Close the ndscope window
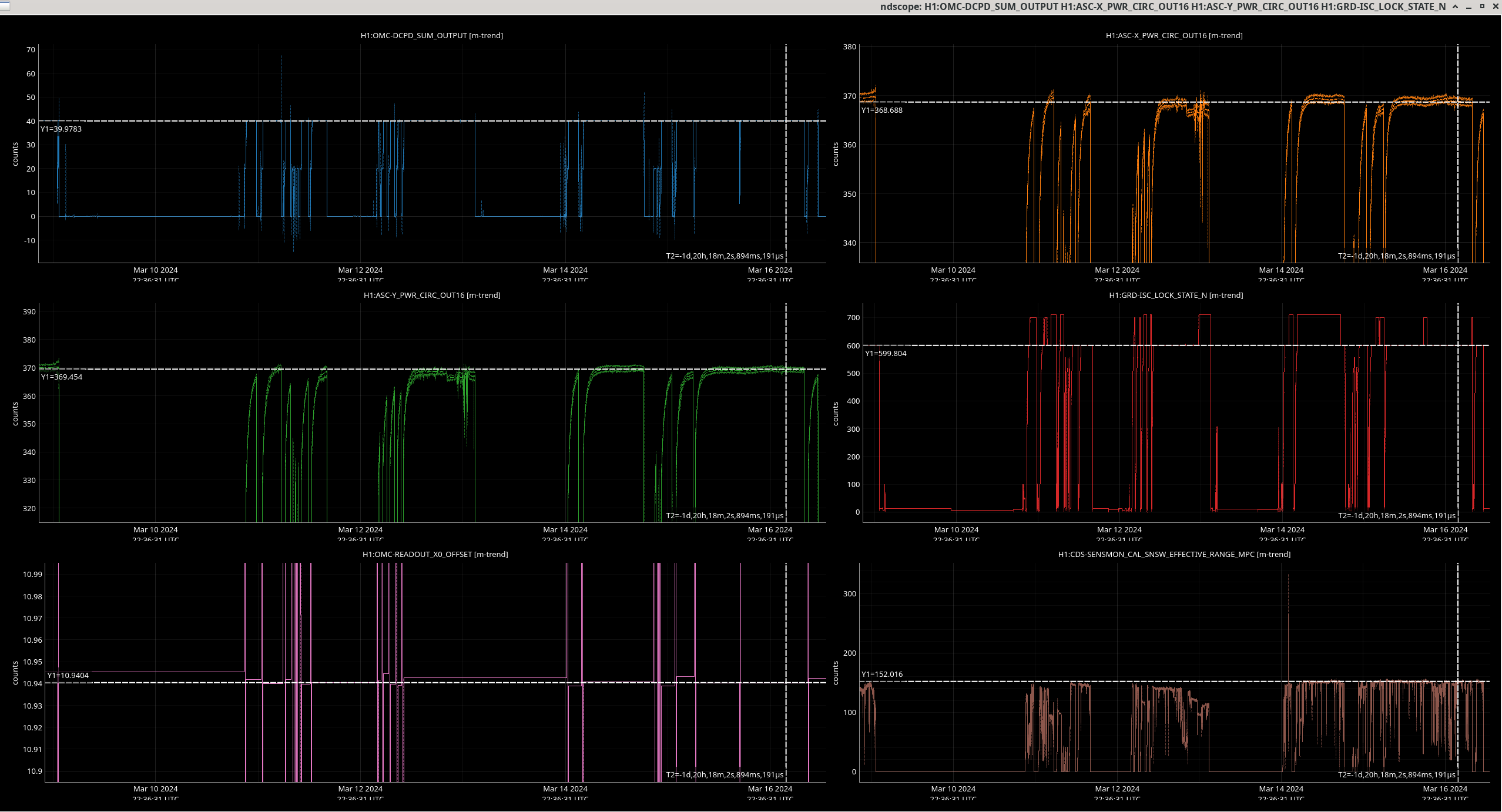The height and width of the screenshot is (812, 1502). click(1496, 6)
